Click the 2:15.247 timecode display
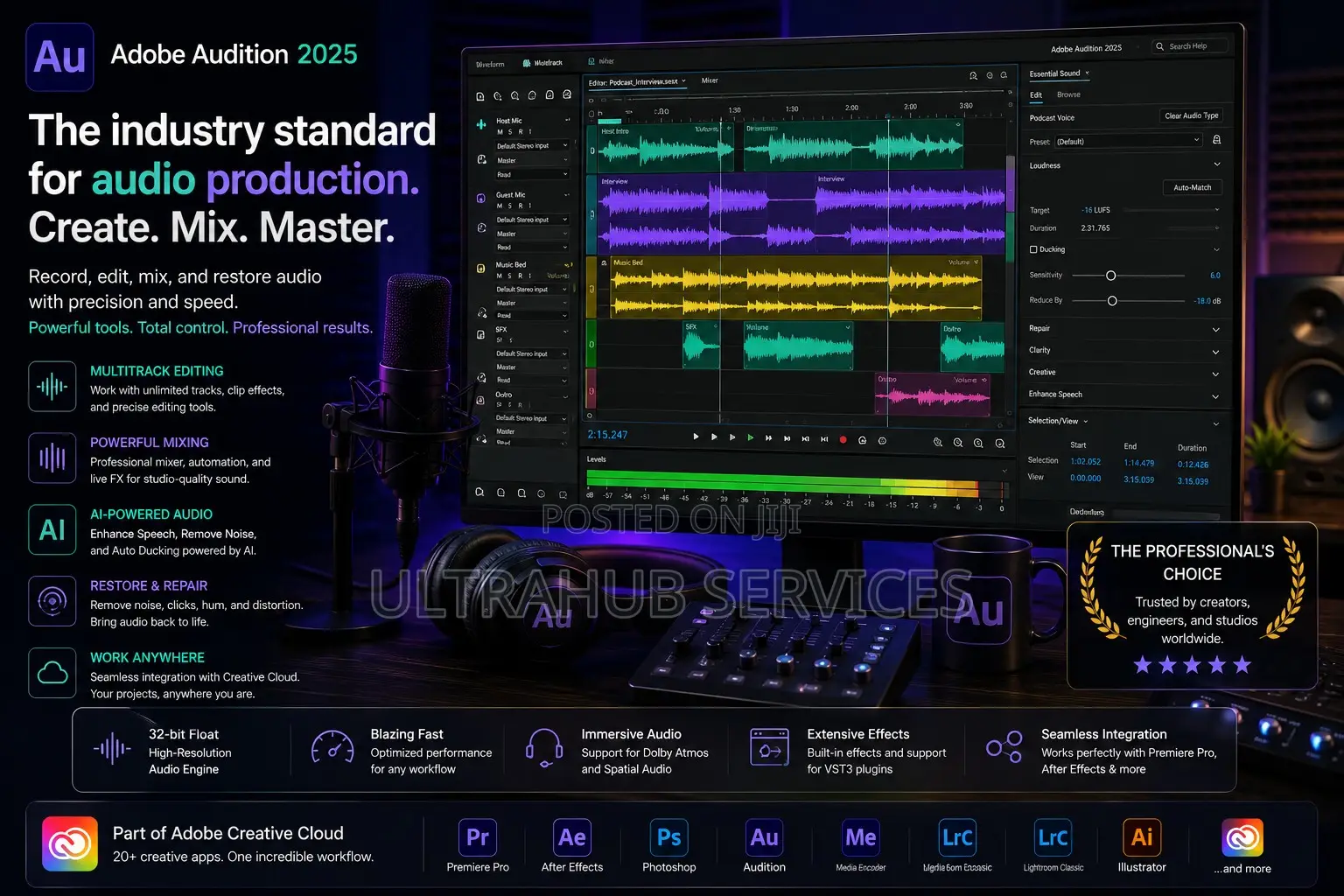 [x=607, y=435]
